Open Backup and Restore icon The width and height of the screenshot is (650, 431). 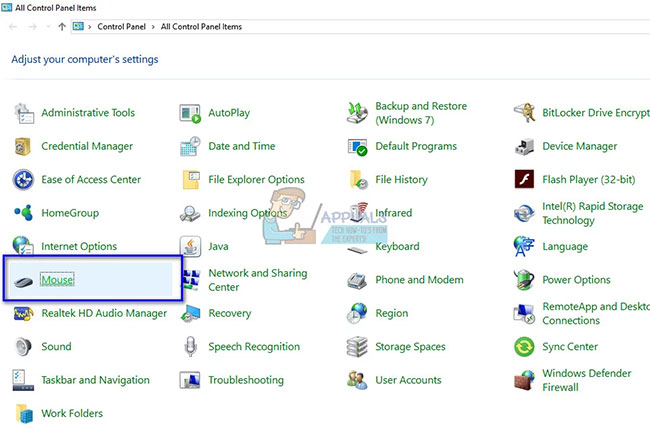357,113
